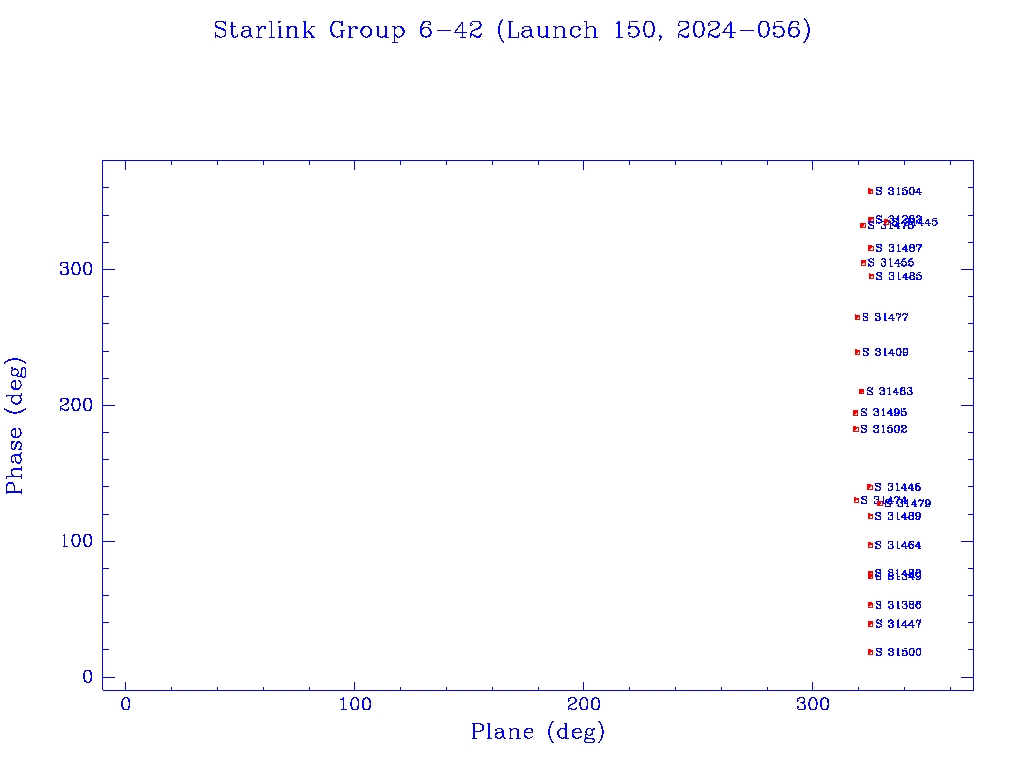Select the 'S 31500' satellite label
This screenshot has height=768, width=1024.
click(x=898, y=652)
